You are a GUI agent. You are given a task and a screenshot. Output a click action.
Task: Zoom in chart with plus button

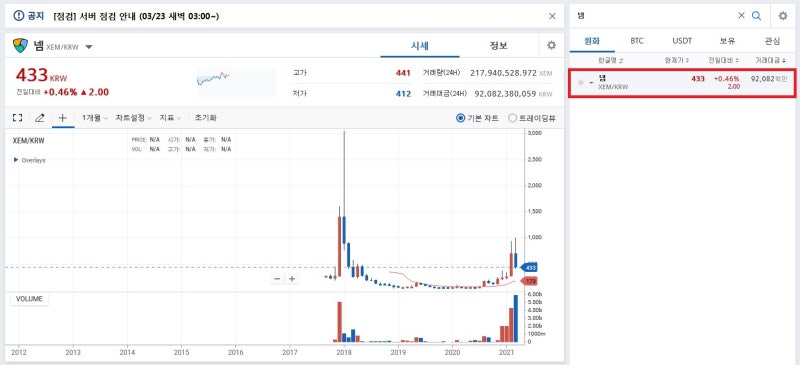click(292, 279)
